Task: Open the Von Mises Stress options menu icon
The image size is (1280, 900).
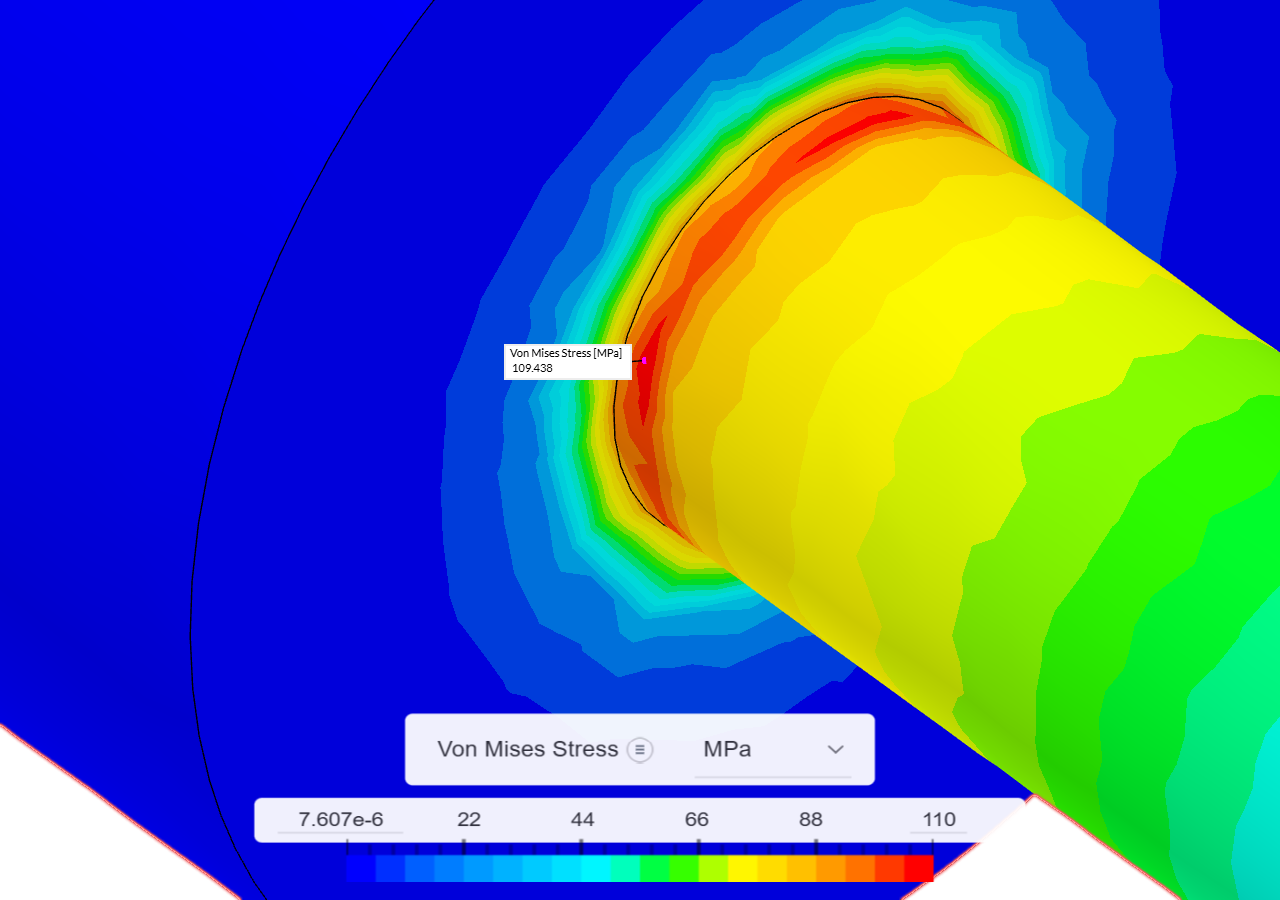Action: click(x=640, y=749)
